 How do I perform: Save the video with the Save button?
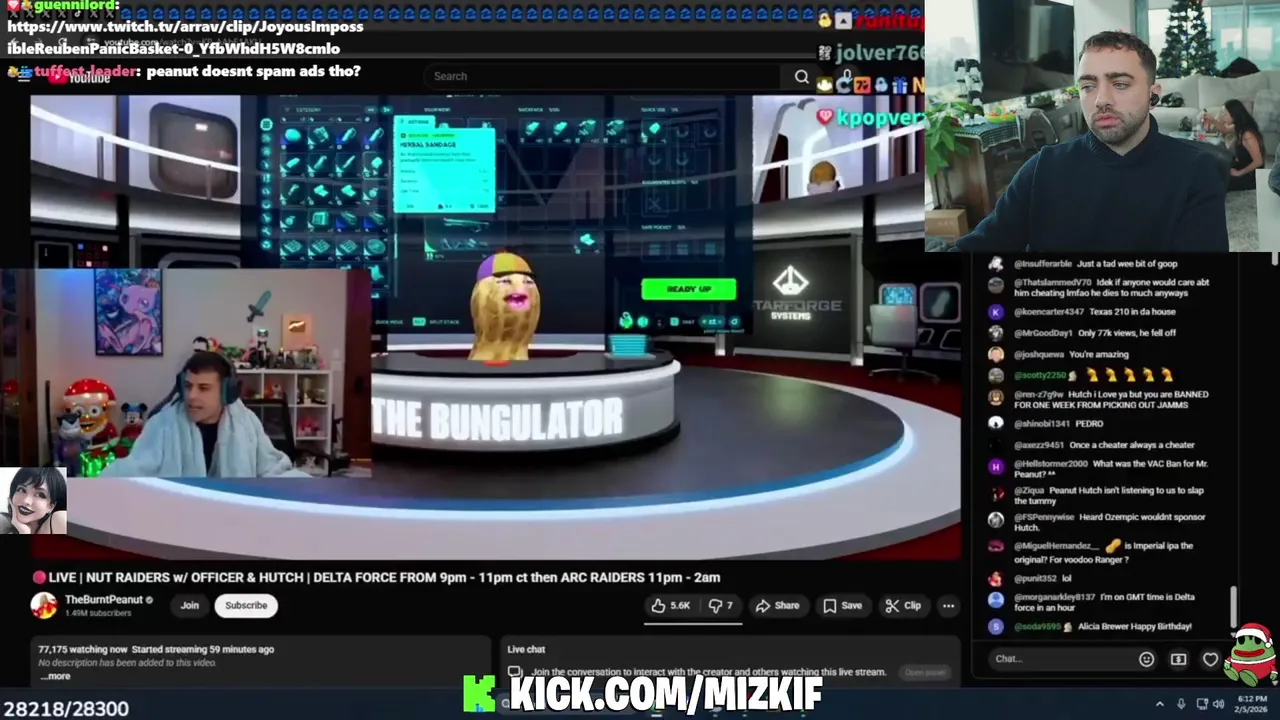(842, 605)
